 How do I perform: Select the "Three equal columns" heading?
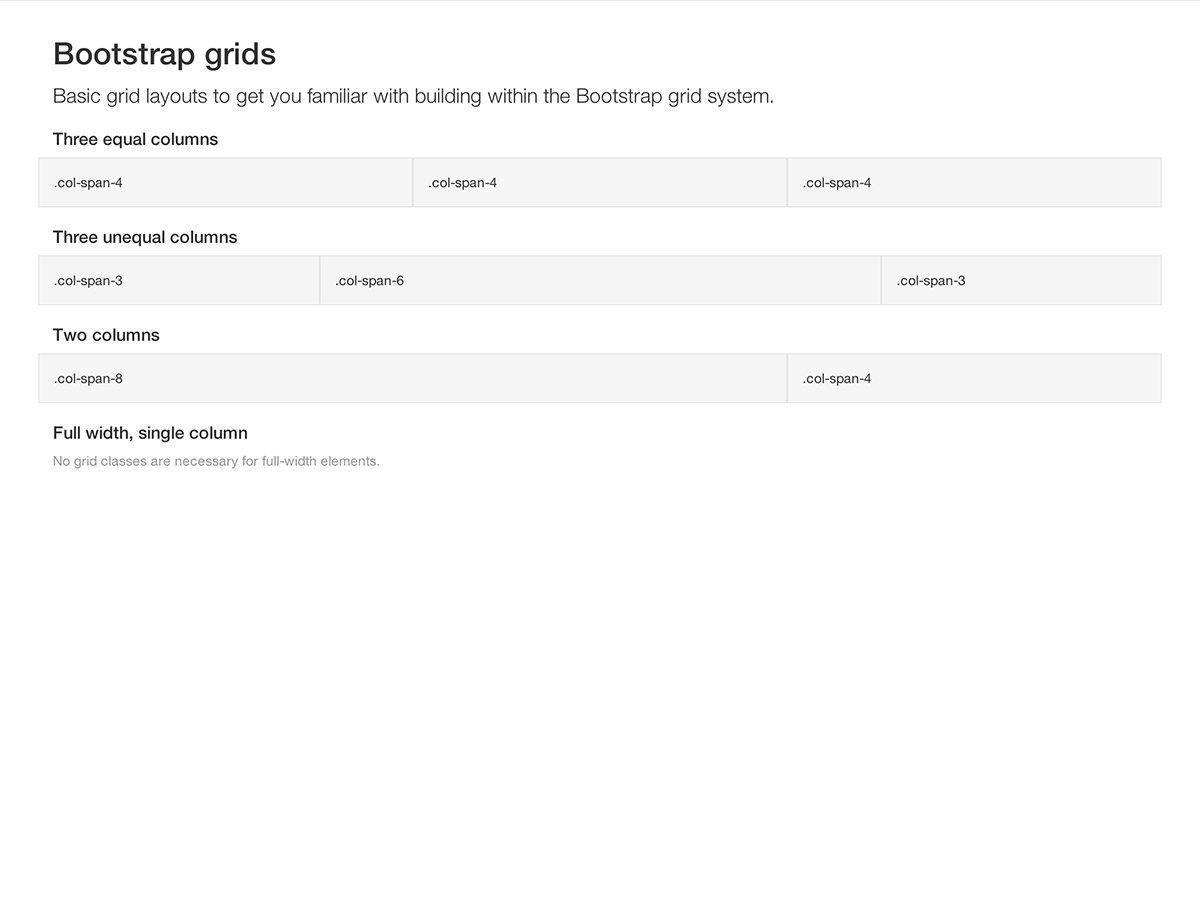135,139
